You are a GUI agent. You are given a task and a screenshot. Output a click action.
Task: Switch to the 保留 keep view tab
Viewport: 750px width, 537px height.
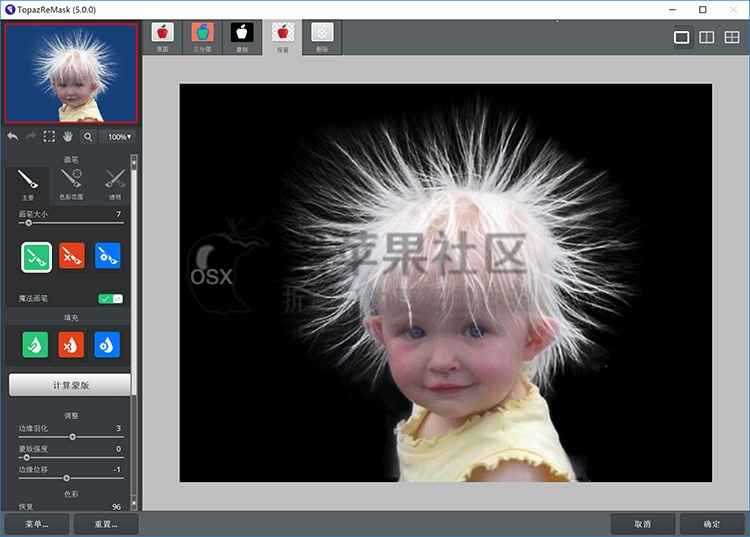click(x=282, y=37)
